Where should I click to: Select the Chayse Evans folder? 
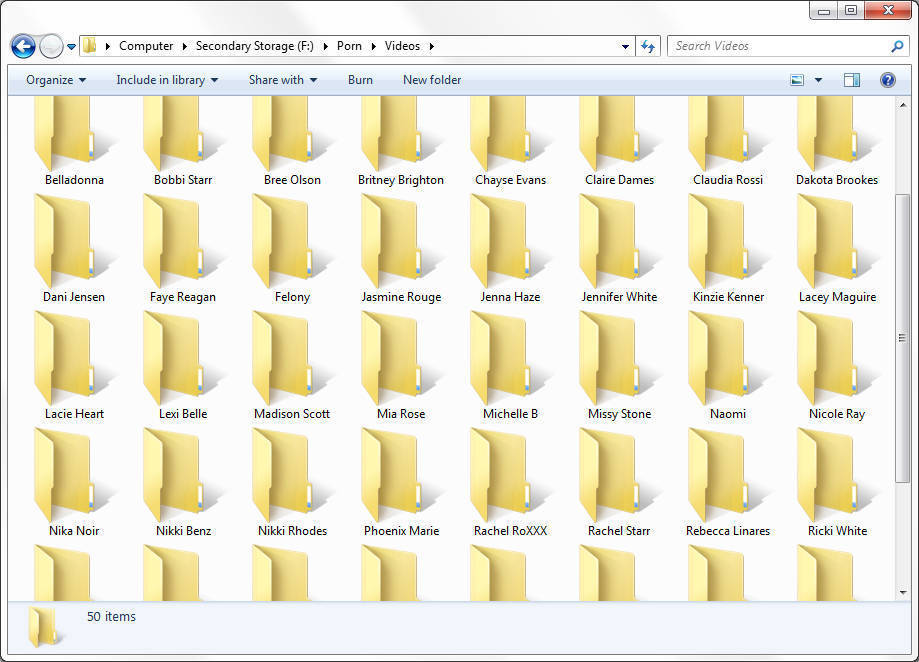510,142
